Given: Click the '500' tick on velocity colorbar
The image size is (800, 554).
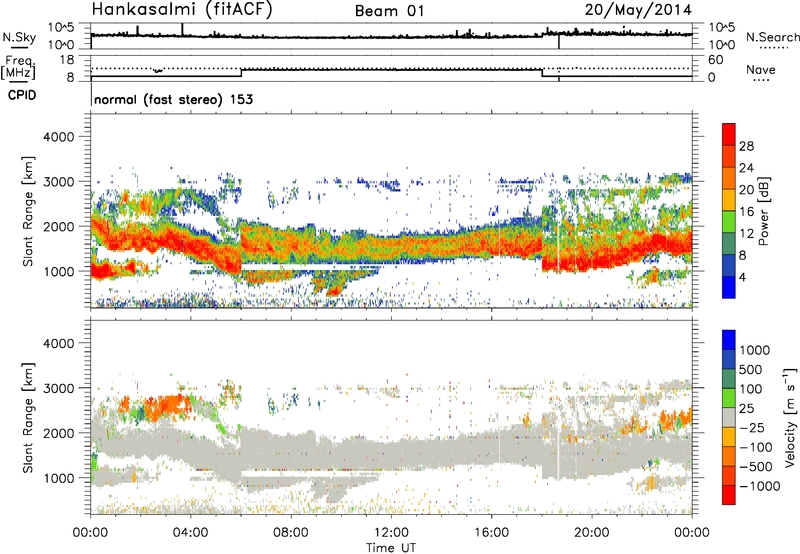Looking at the screenshot, I should (751, 369).
